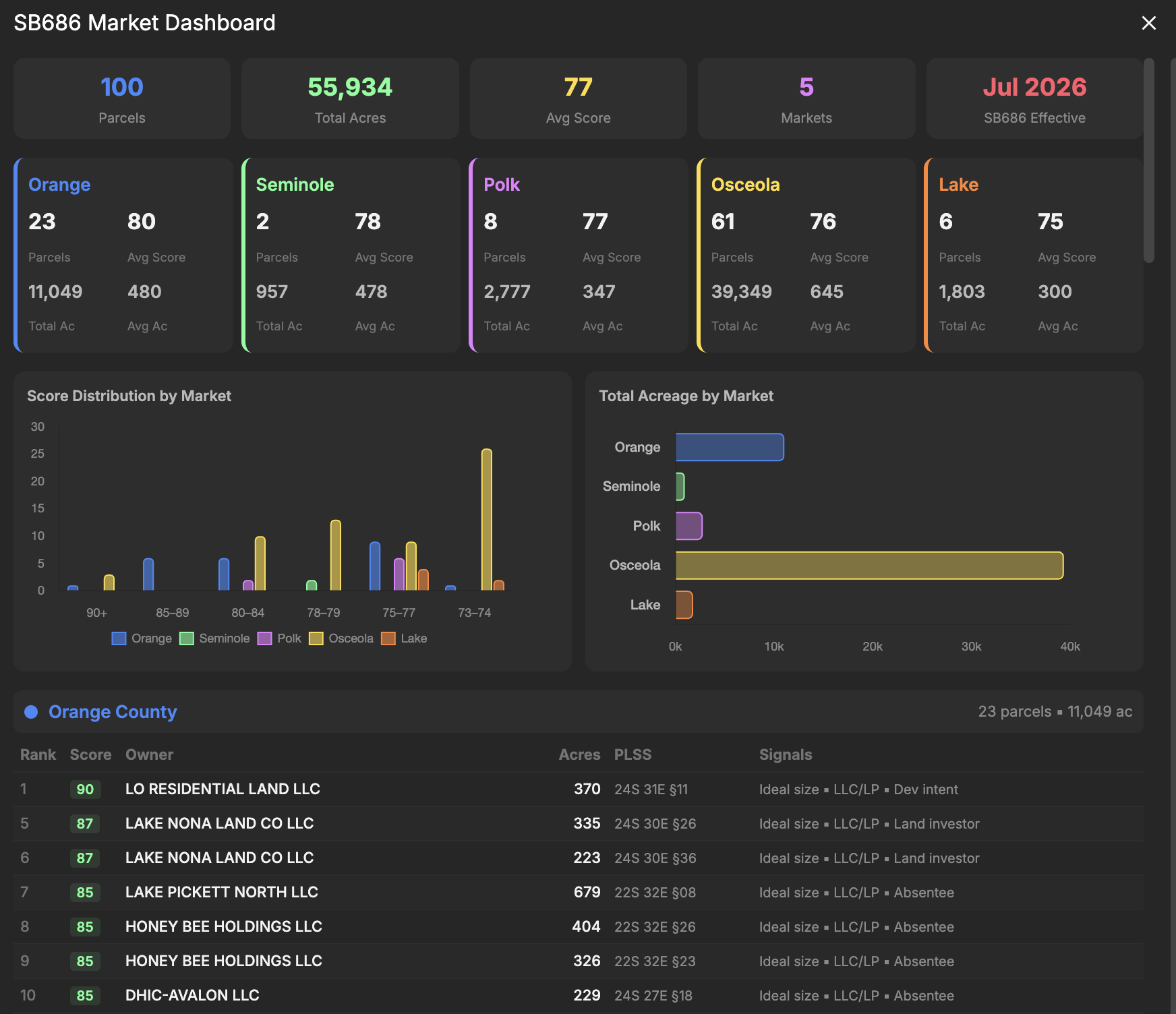The height and width of the screenshot is (1014, 1176).
Task: Click the 5 Markets summary card
Action: tap(806, 98)
